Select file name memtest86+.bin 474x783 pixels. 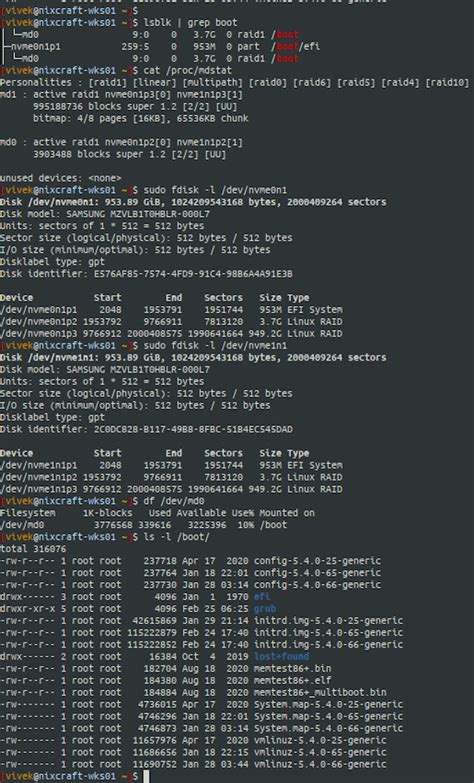pos(292,669)
